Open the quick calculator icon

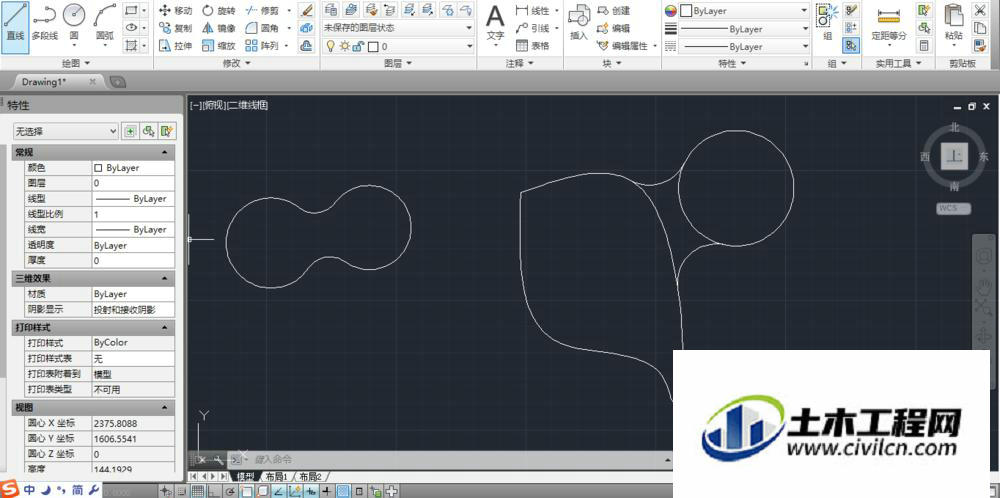click(x=923, y=45)
